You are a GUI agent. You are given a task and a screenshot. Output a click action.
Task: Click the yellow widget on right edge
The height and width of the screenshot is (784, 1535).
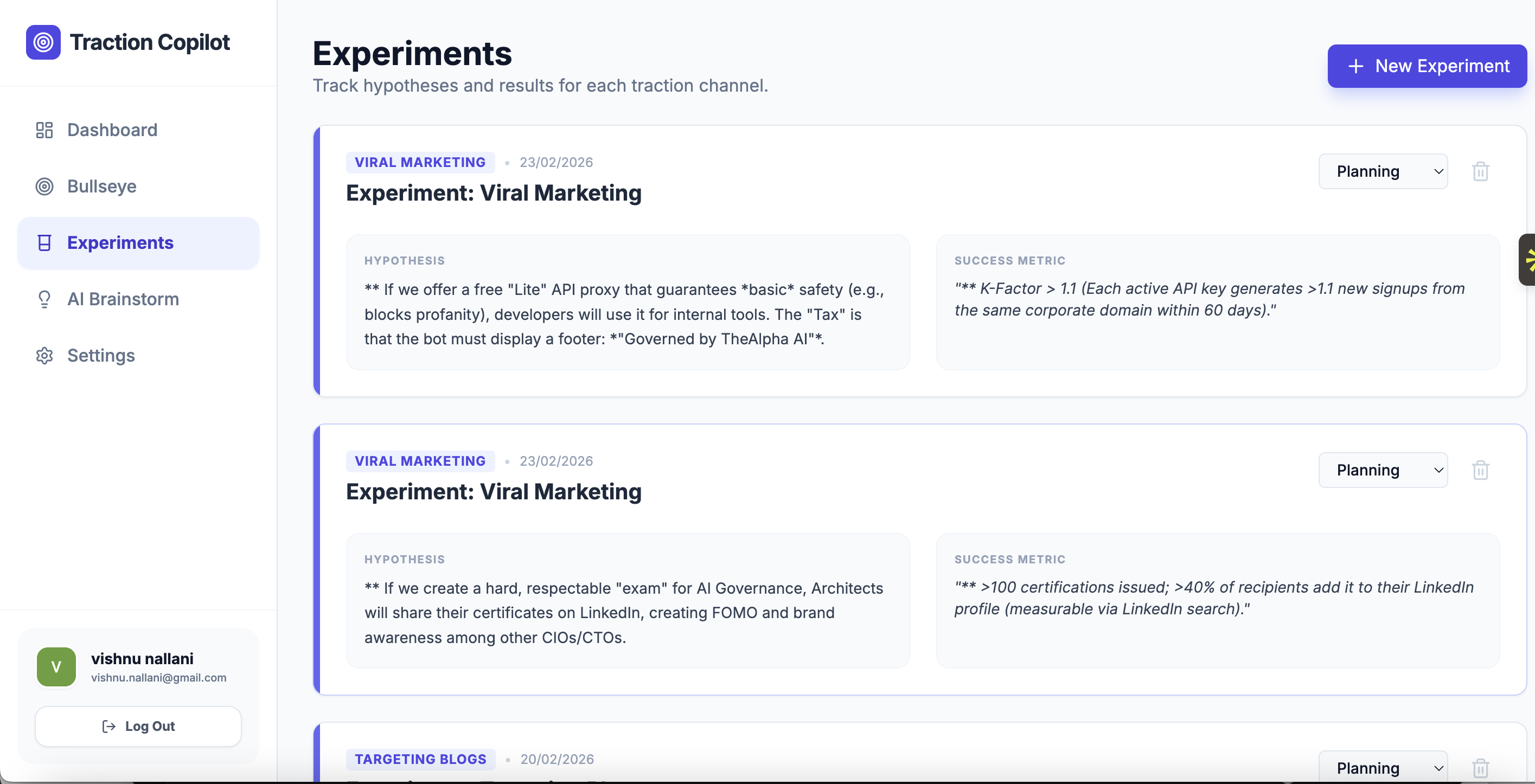[x=1527, y=260]
